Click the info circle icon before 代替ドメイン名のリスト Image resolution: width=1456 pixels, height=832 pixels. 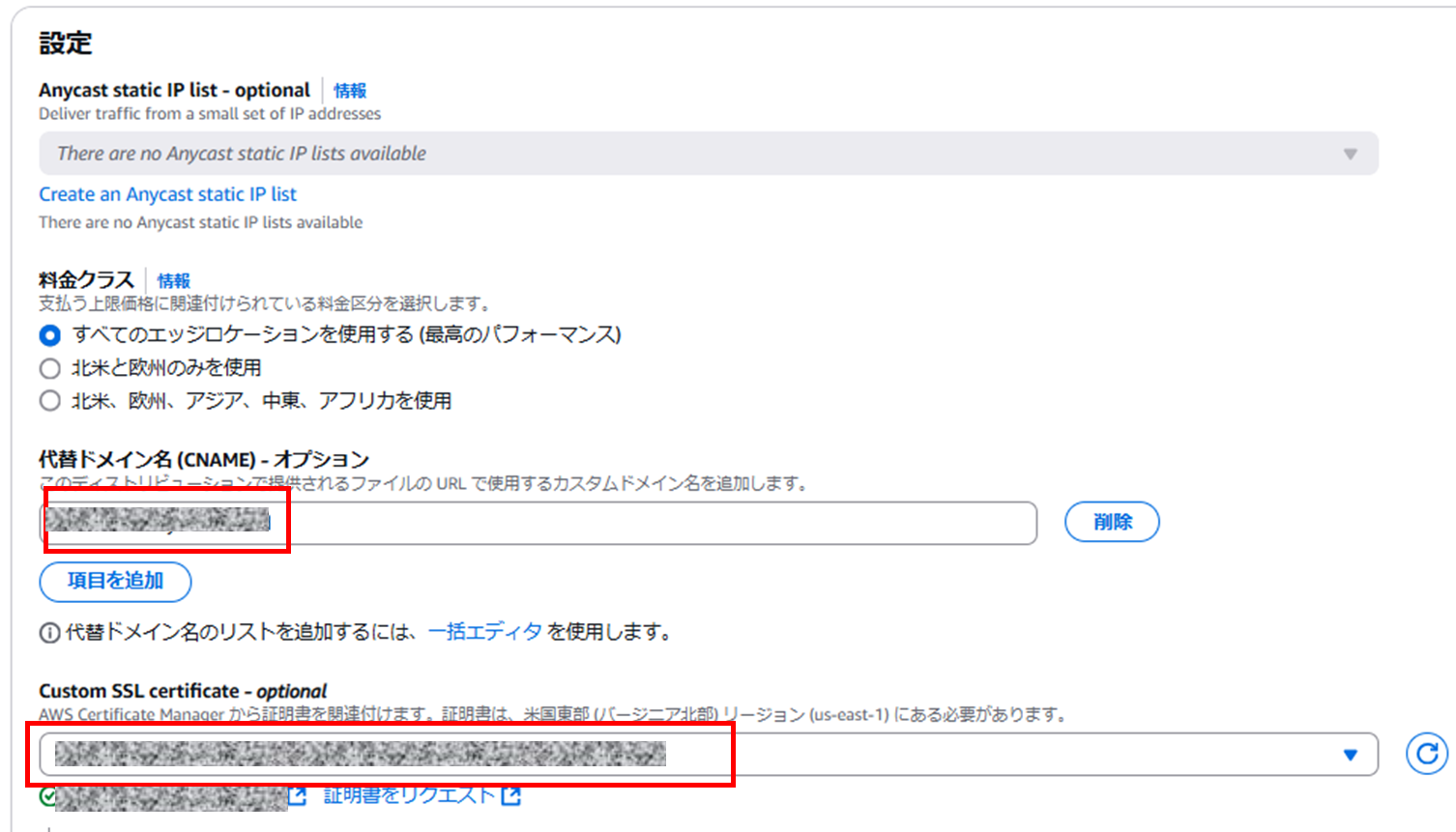click(x=49, y=633)
